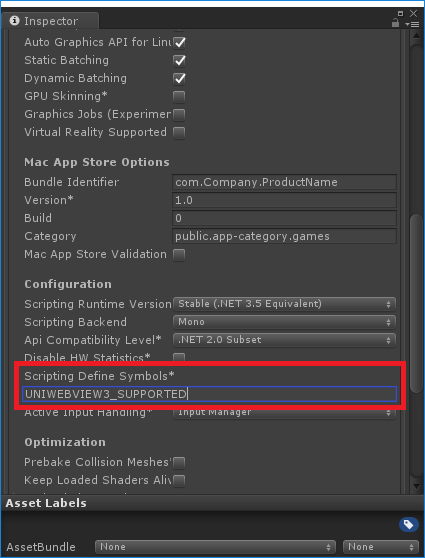Click the Scripting Define Symbols label
The image size is (425, 558).
[100, 376]
